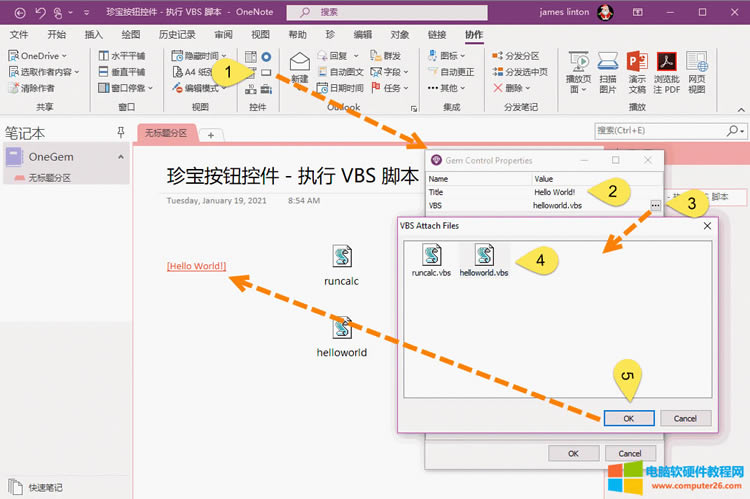The height and width of the screenshot is (499, 750).
Task: Click the 网页视图 web view icon
Action: point(697,72)
